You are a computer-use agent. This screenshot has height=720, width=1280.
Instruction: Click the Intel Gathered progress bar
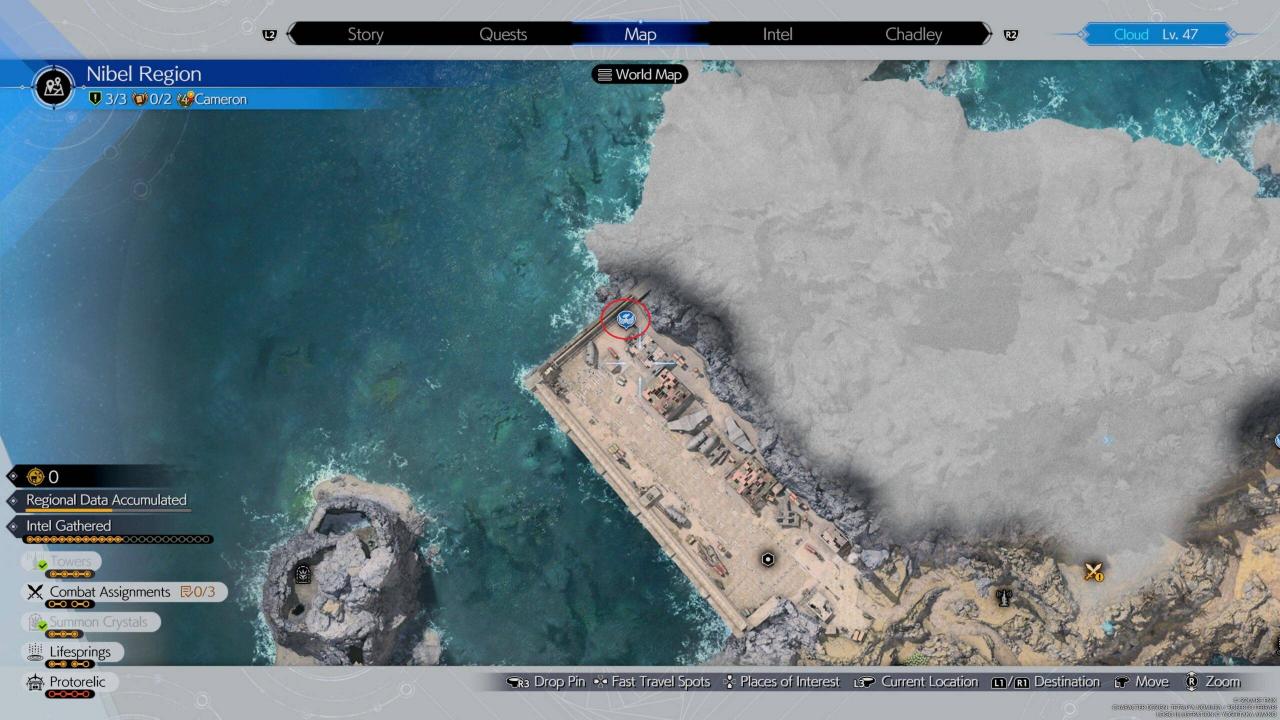118,540
